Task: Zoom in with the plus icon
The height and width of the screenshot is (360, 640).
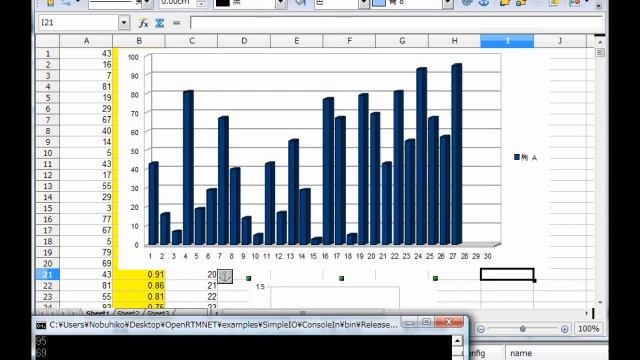Action: pyautogui.click(x=564, y=329)
